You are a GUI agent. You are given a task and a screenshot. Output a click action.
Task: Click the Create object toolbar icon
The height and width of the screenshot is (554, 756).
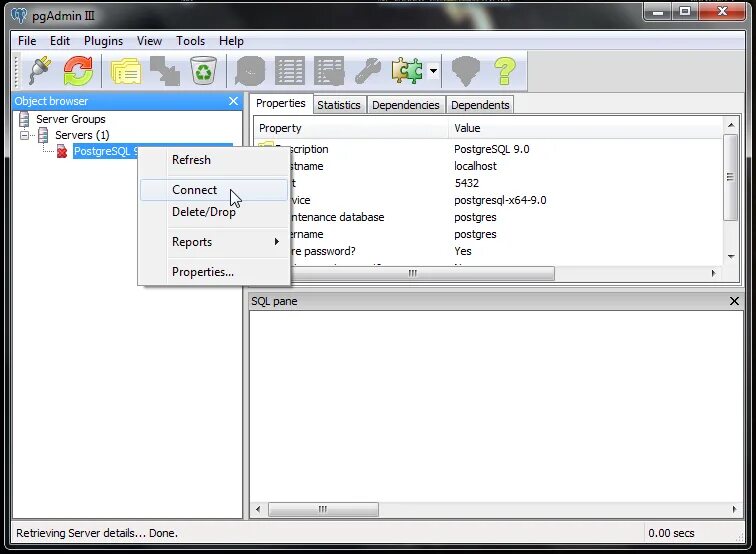coord(165,71)
